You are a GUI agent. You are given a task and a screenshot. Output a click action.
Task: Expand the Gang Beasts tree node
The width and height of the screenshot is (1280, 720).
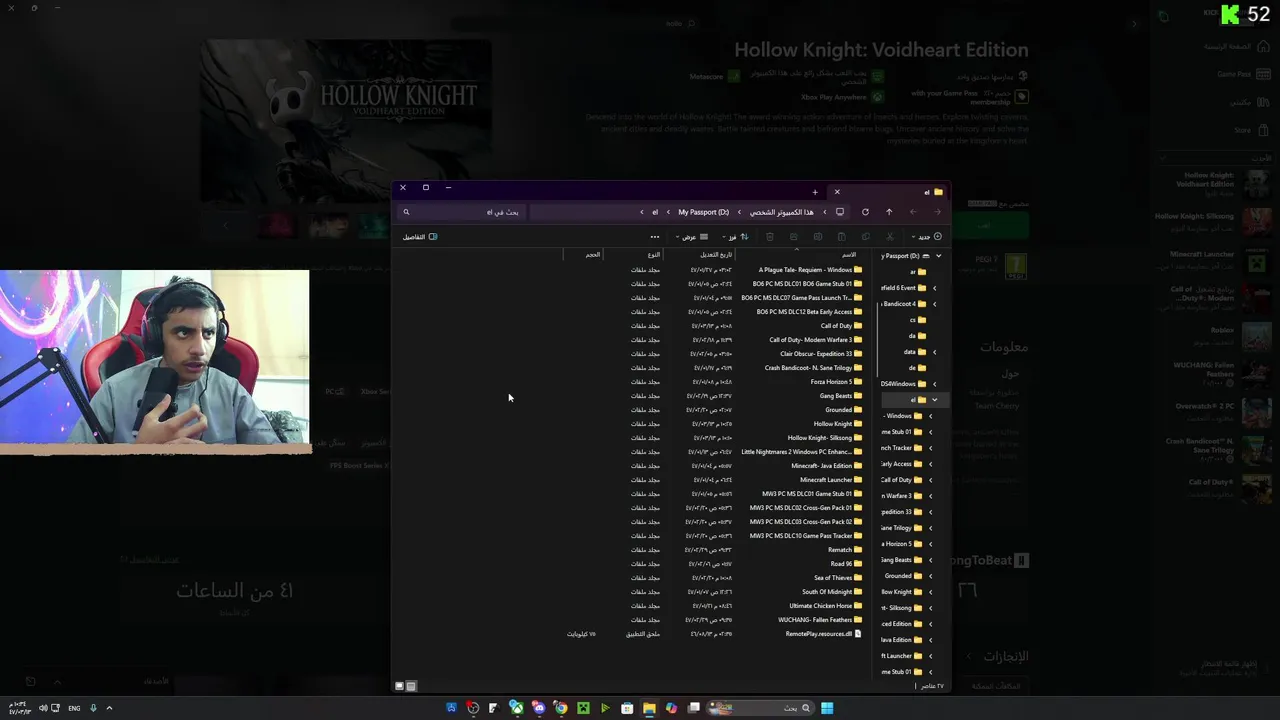pyautogui.click(x=931, y=560)
